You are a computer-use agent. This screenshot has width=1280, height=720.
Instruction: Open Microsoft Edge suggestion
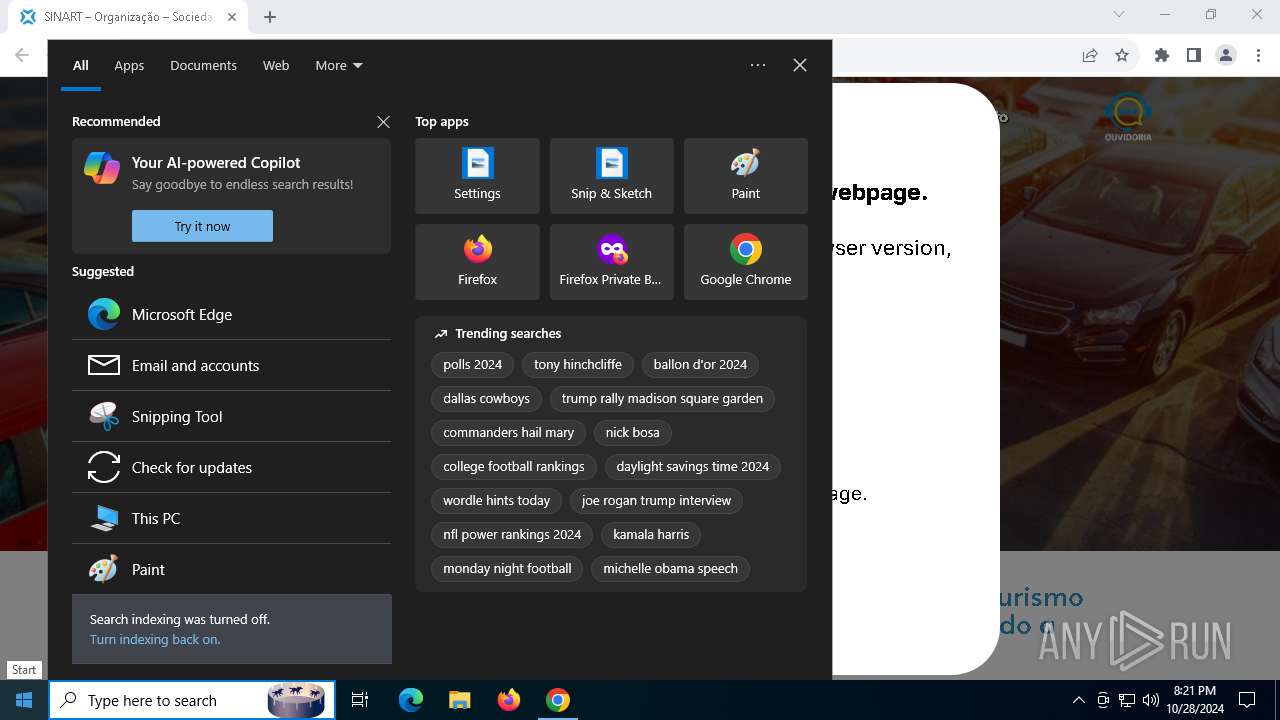click(231, 314)
